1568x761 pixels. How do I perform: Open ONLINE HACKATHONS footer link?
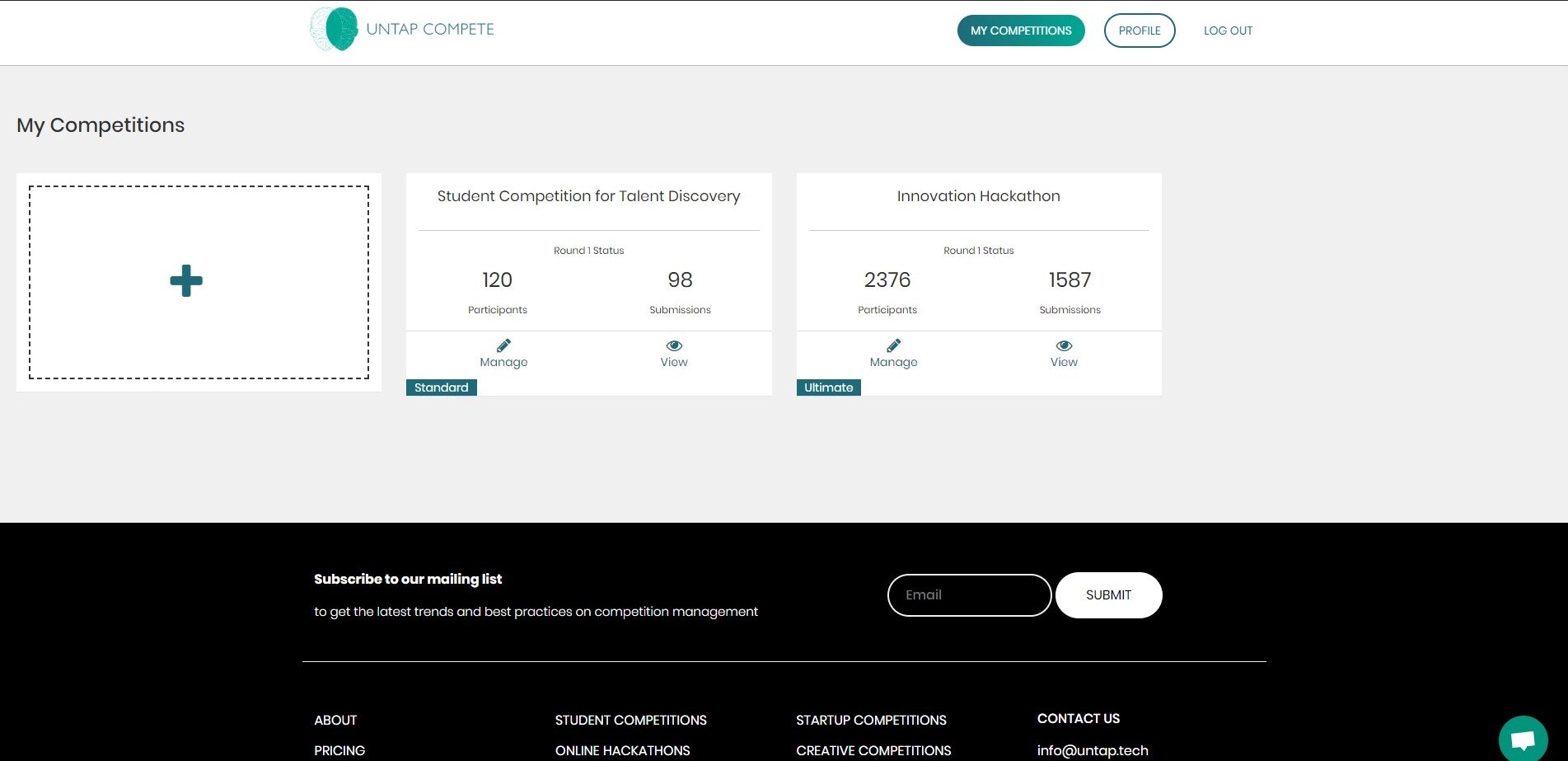pyautogui.click(x=622, y=750)
